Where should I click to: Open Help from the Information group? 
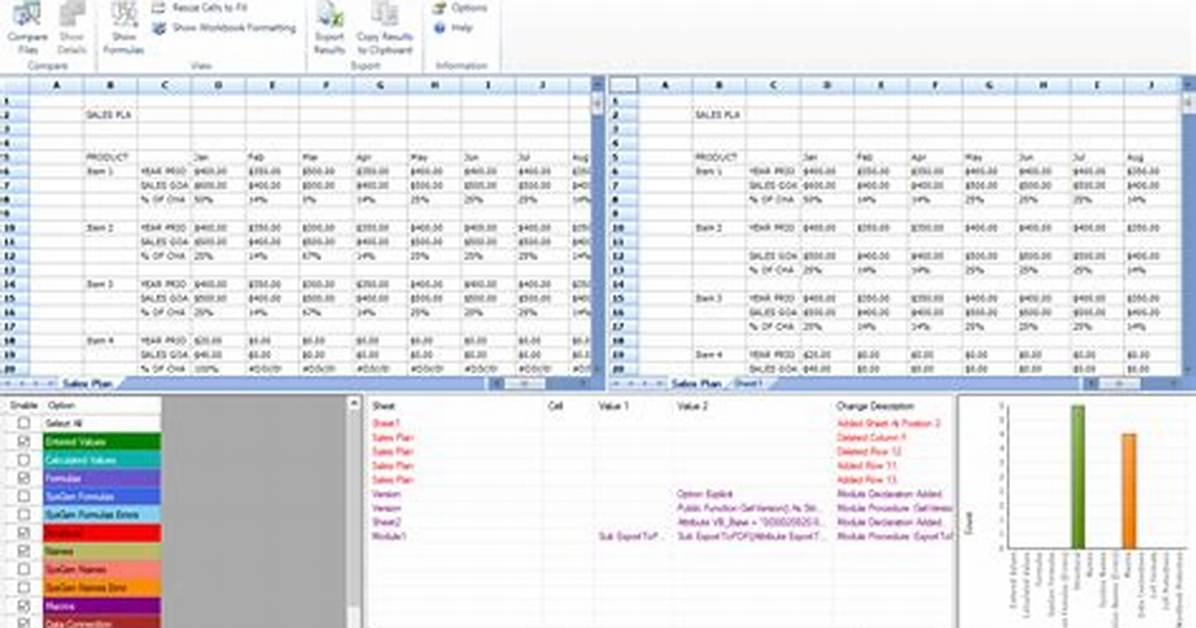[x=454, y=28]
